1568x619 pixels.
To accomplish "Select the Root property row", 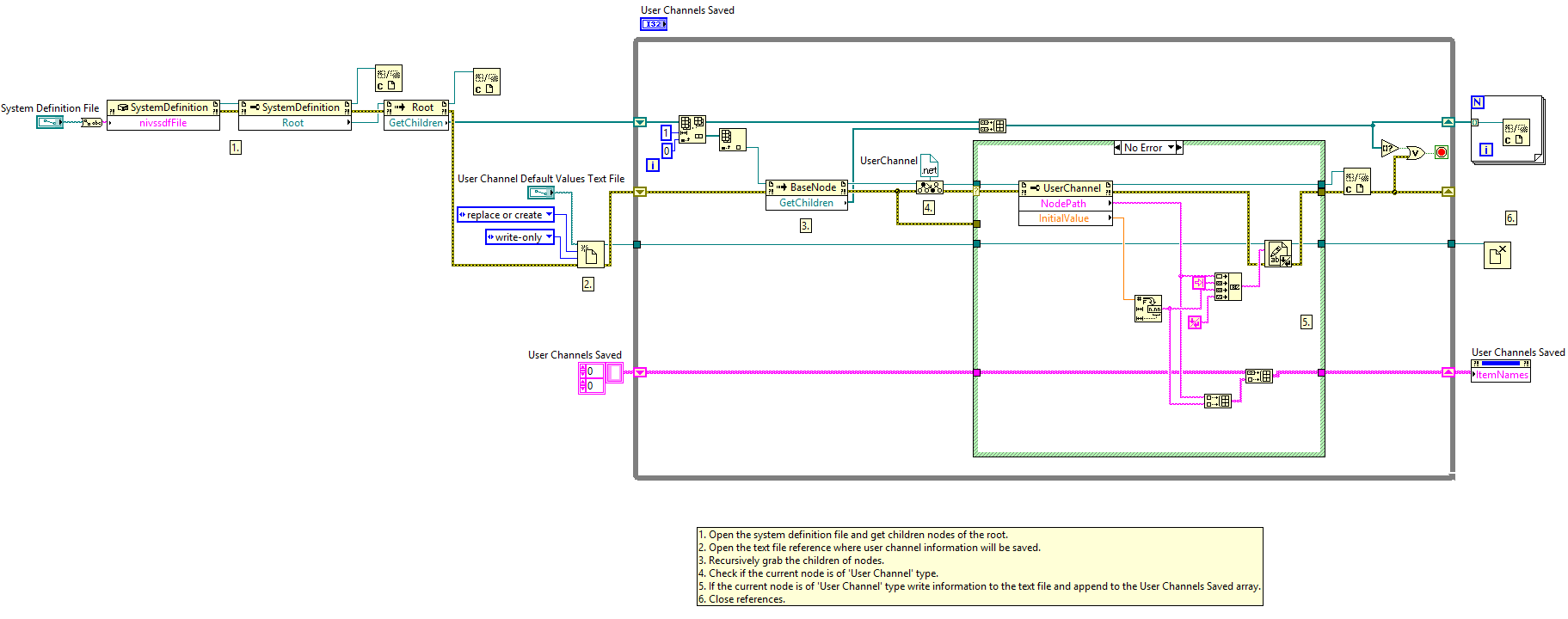I will click(295, 123).
